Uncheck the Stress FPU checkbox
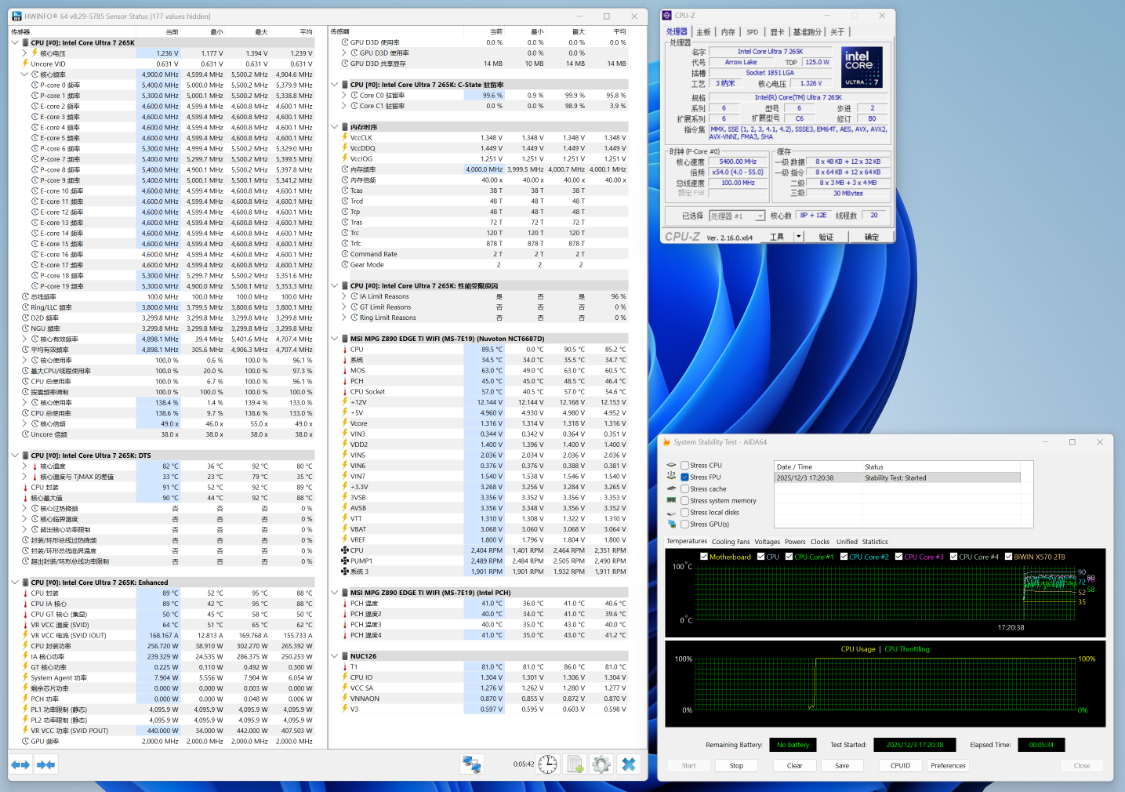Viewport: 1125px width, 792px height. (x=685, y=477)
